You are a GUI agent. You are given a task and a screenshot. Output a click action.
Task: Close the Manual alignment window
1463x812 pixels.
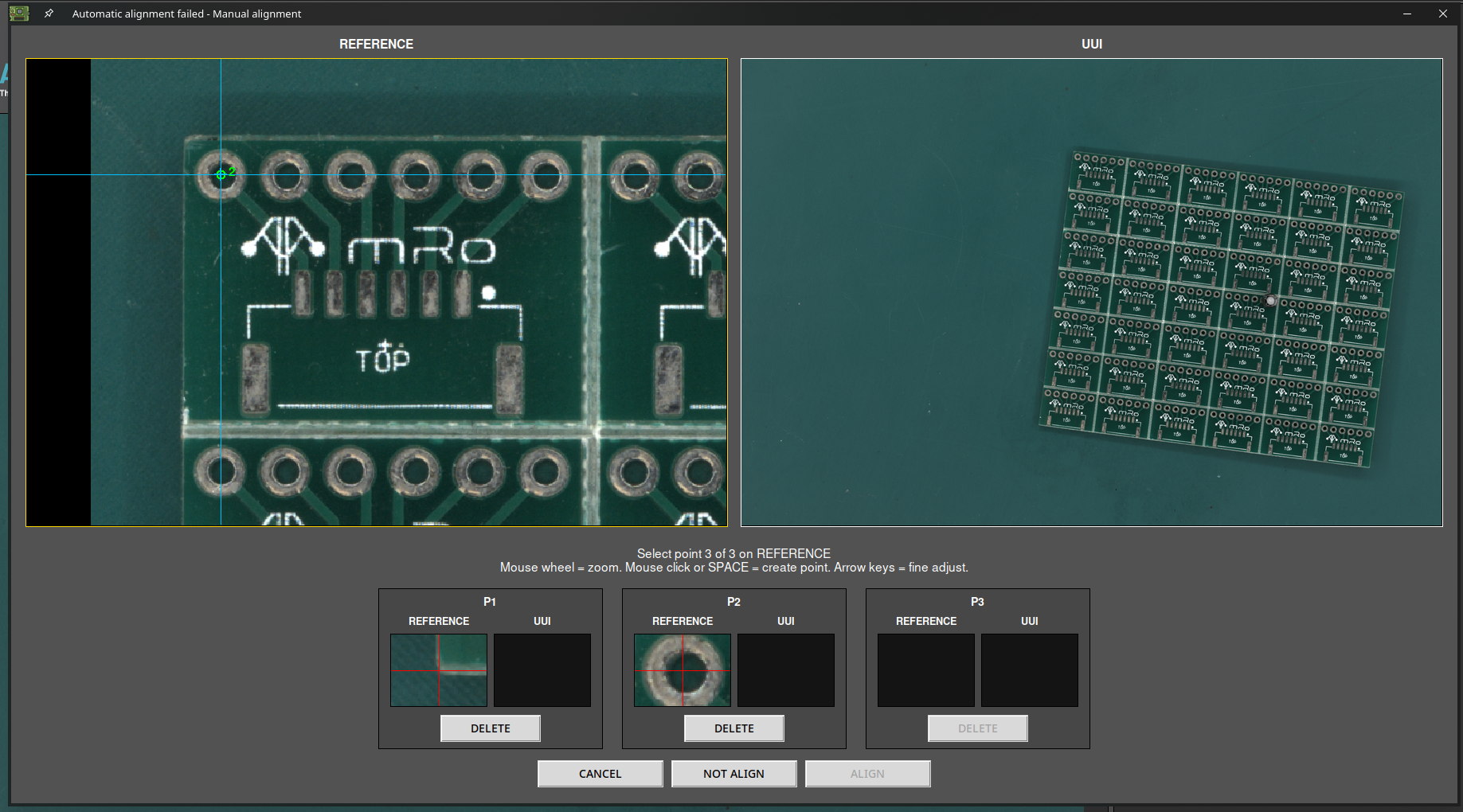[x=1442, y=14]
